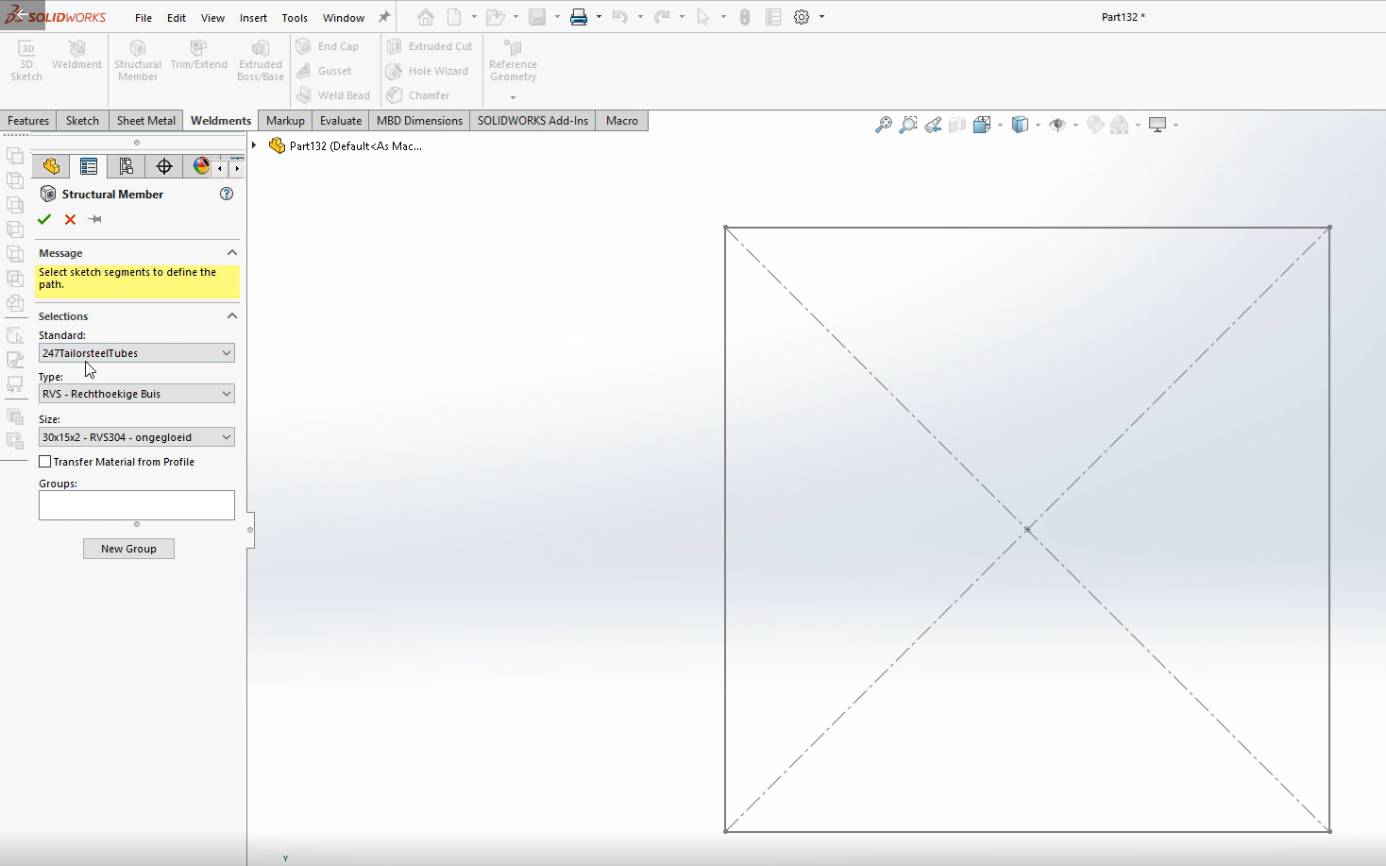Enable Transfer Material from Profile checkbox
The image size is (1386, 866).
45,462
